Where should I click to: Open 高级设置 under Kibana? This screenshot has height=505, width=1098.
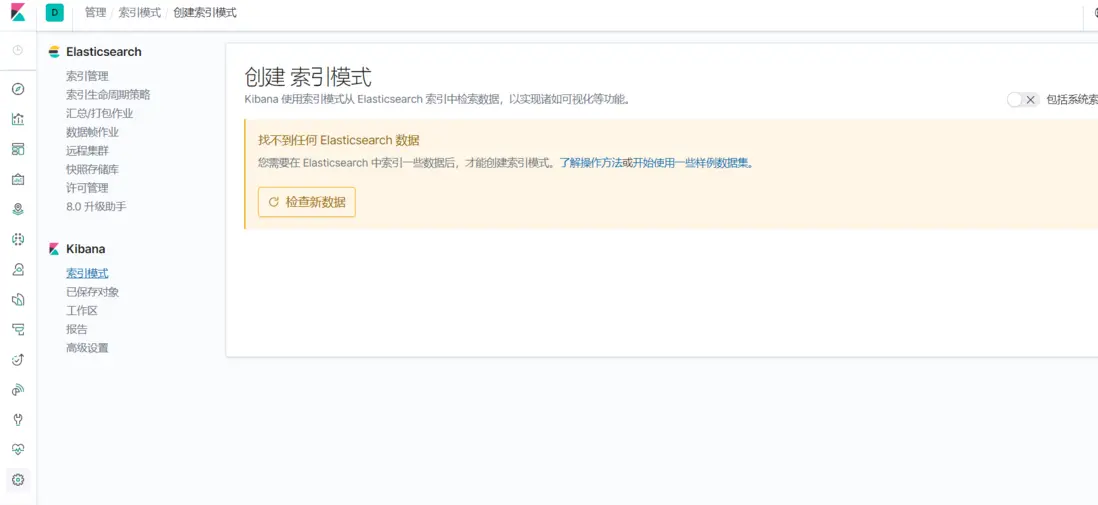tap(88, 348)
